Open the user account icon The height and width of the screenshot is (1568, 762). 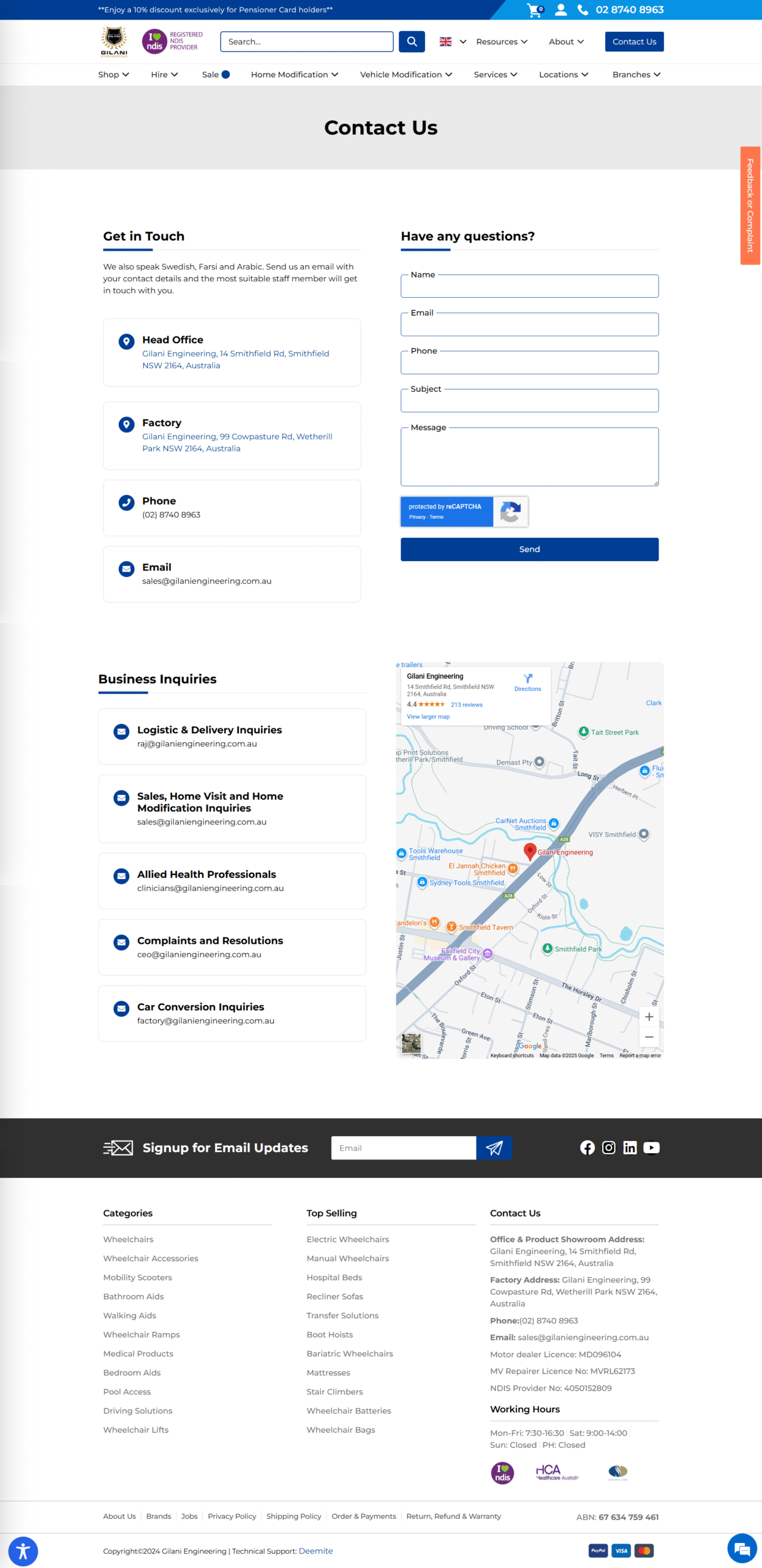(560, 10)
